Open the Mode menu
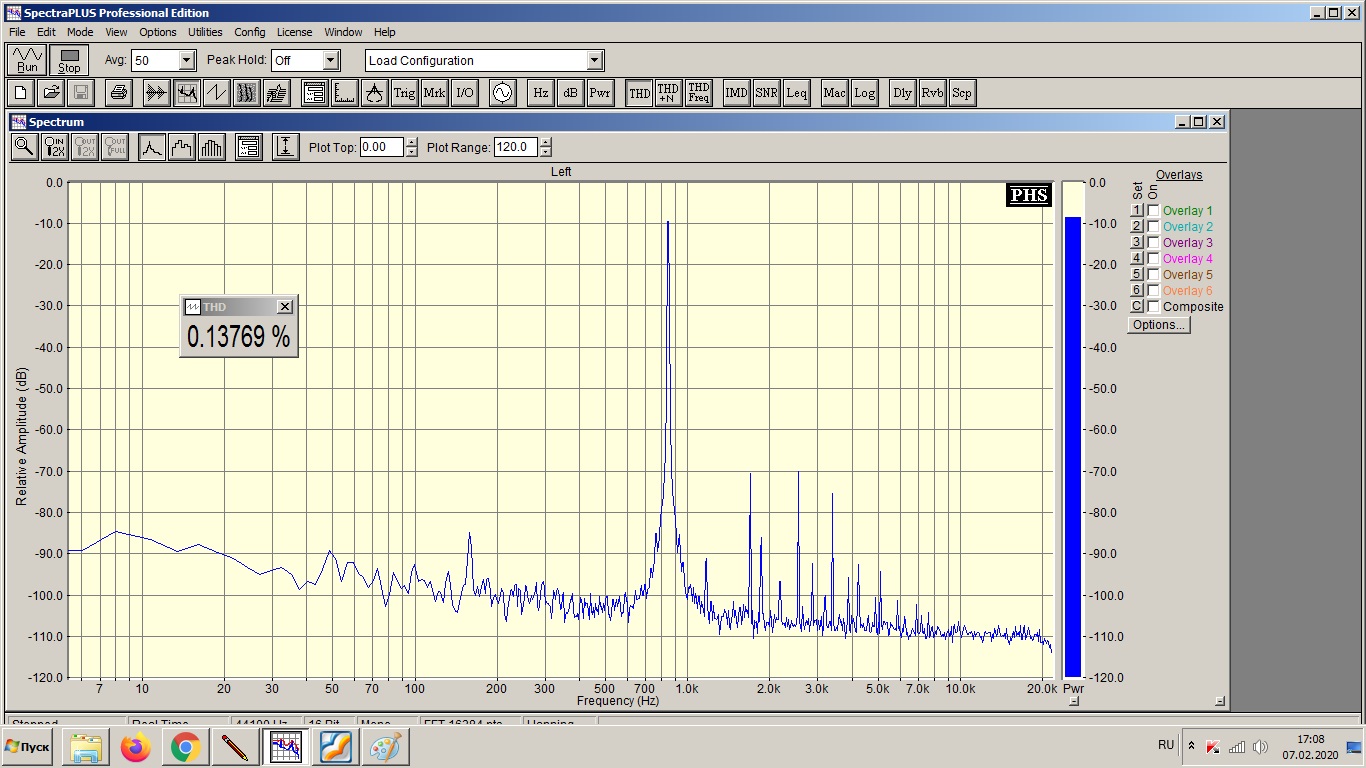 tap(80, 32)
